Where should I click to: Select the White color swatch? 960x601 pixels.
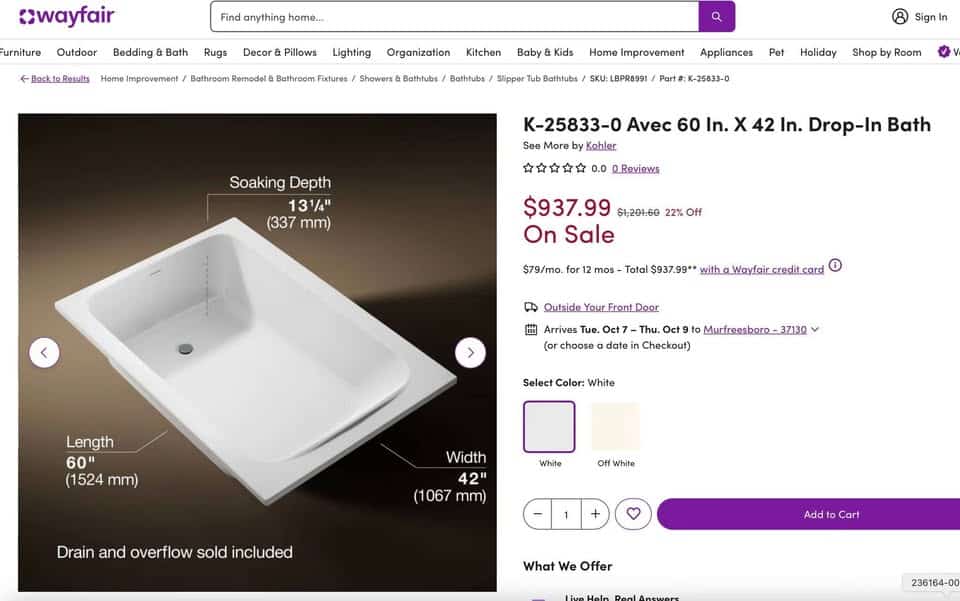(549, 427)
